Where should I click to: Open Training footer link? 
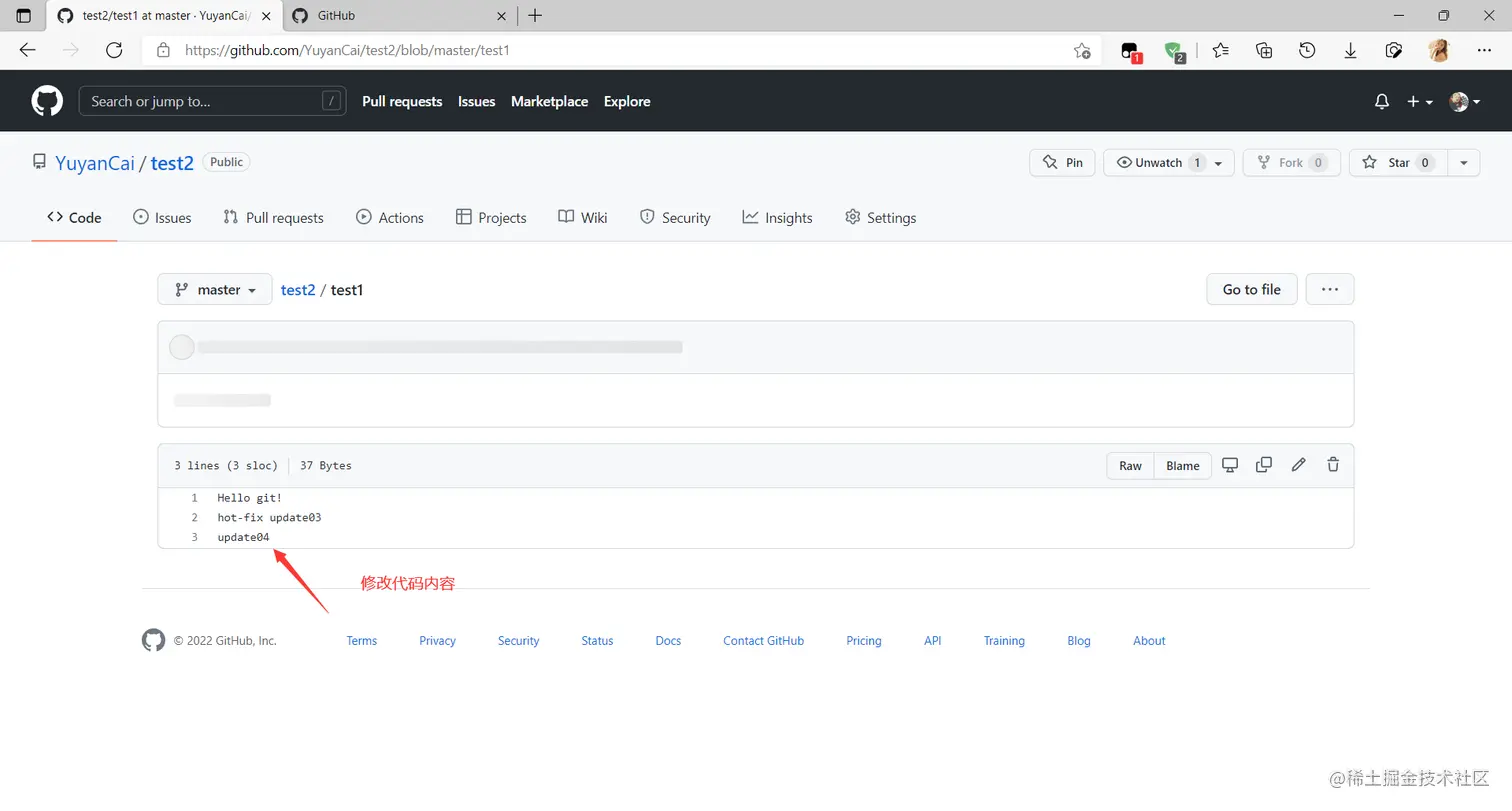(x=1004, y=641)
